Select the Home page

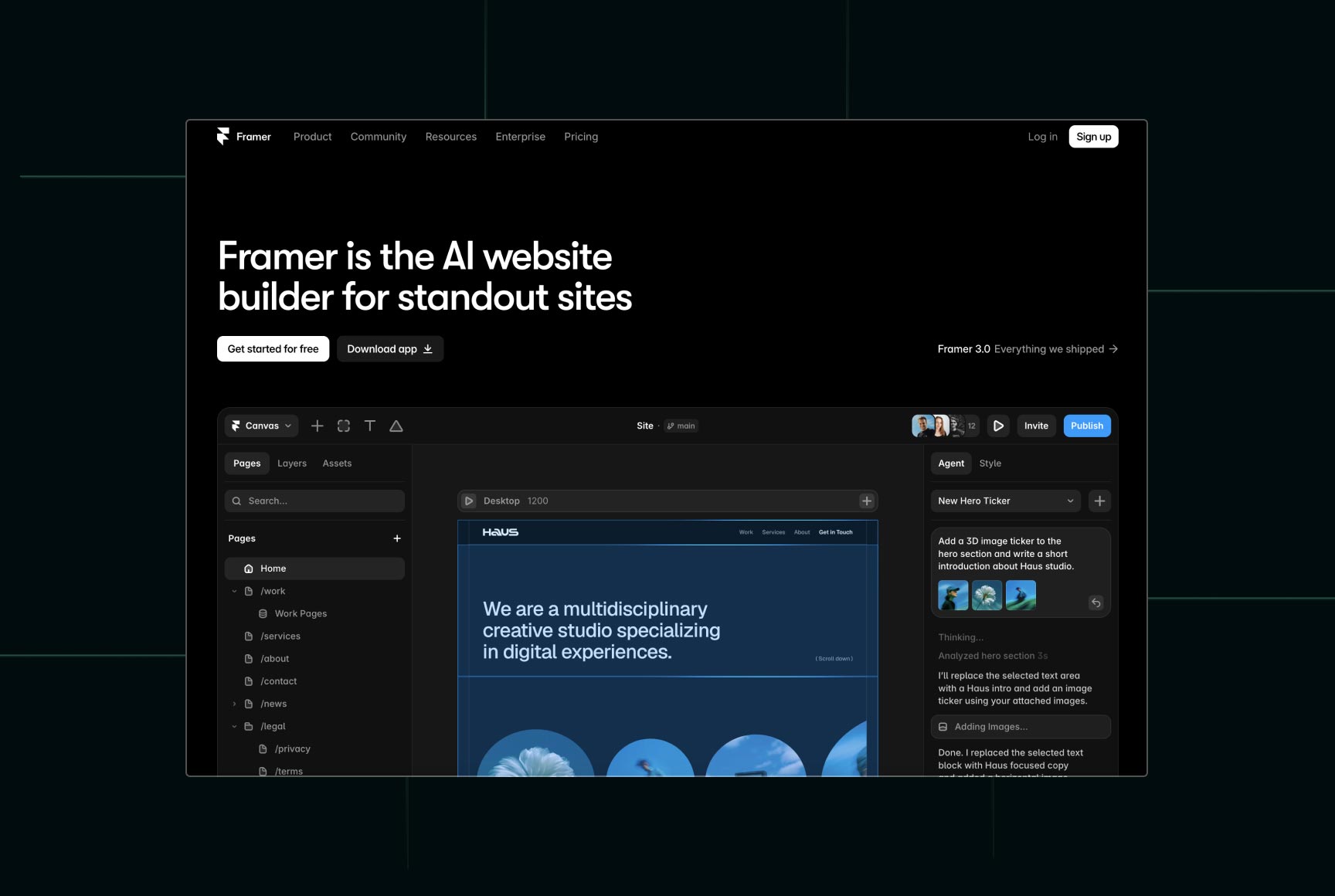(314, 568)
